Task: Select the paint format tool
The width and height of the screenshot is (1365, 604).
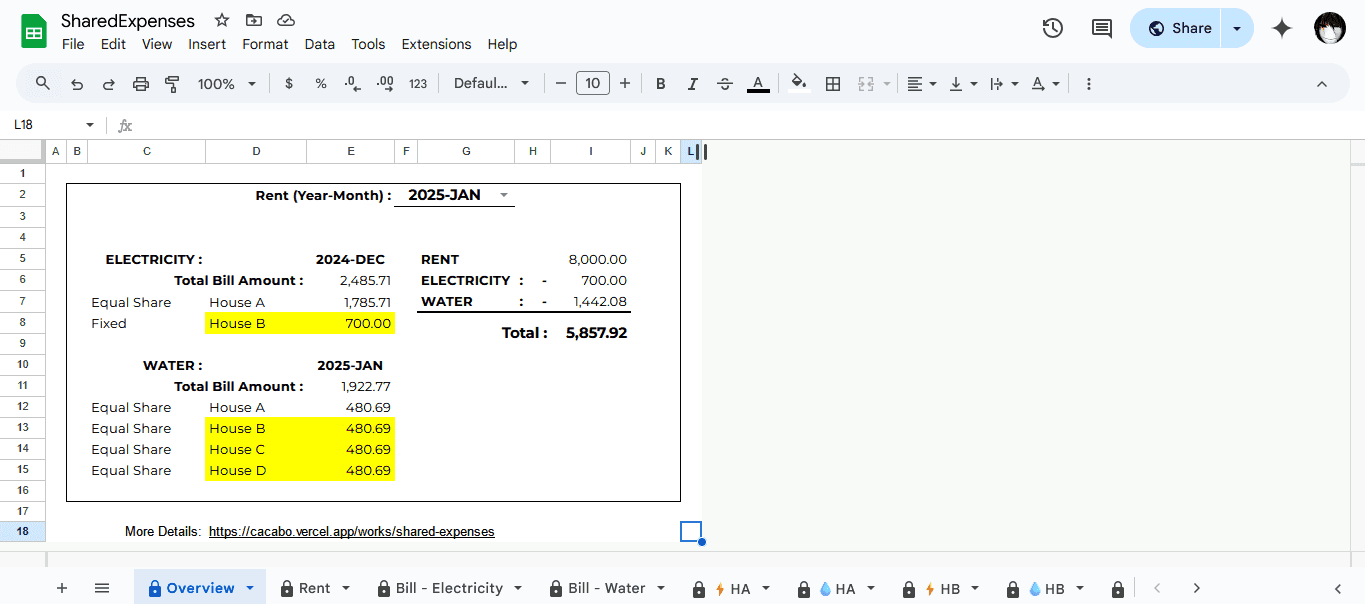Action: click(172, 84)
